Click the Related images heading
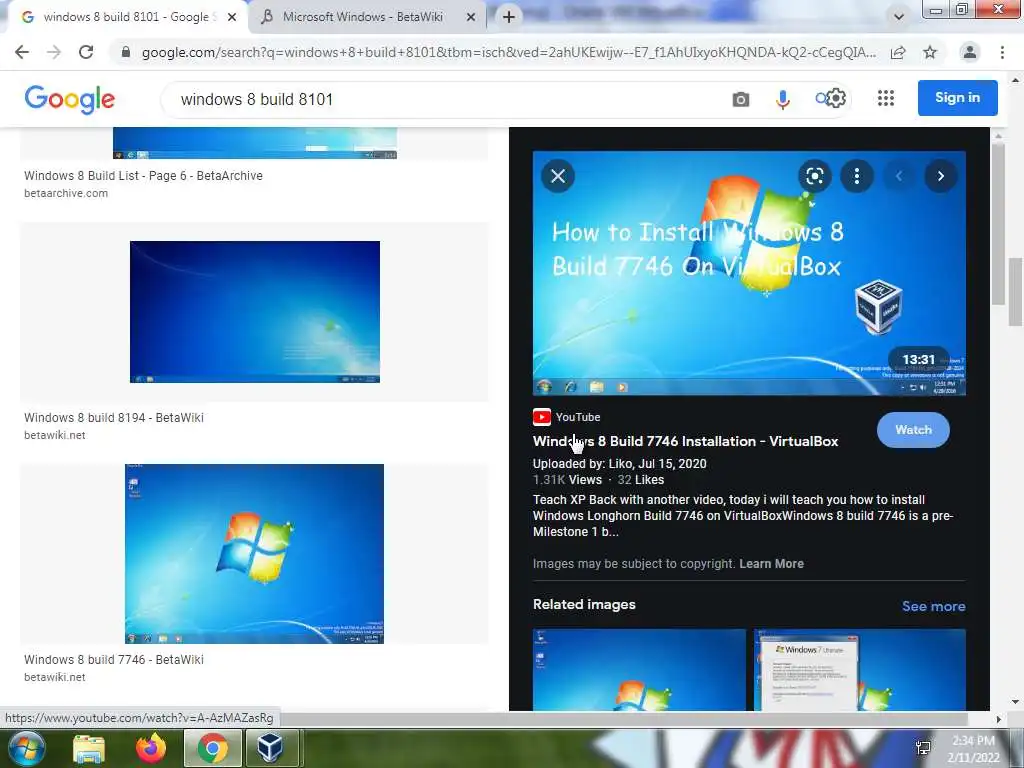This screenshot has width=1024, height=768. pos(584,605)
